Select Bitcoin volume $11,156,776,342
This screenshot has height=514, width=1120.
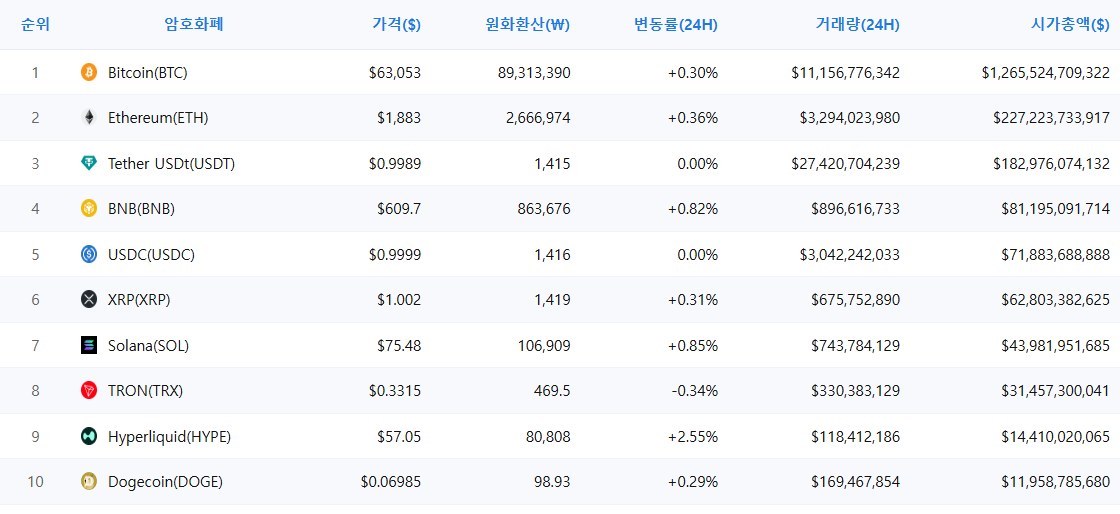pos(846,72)
